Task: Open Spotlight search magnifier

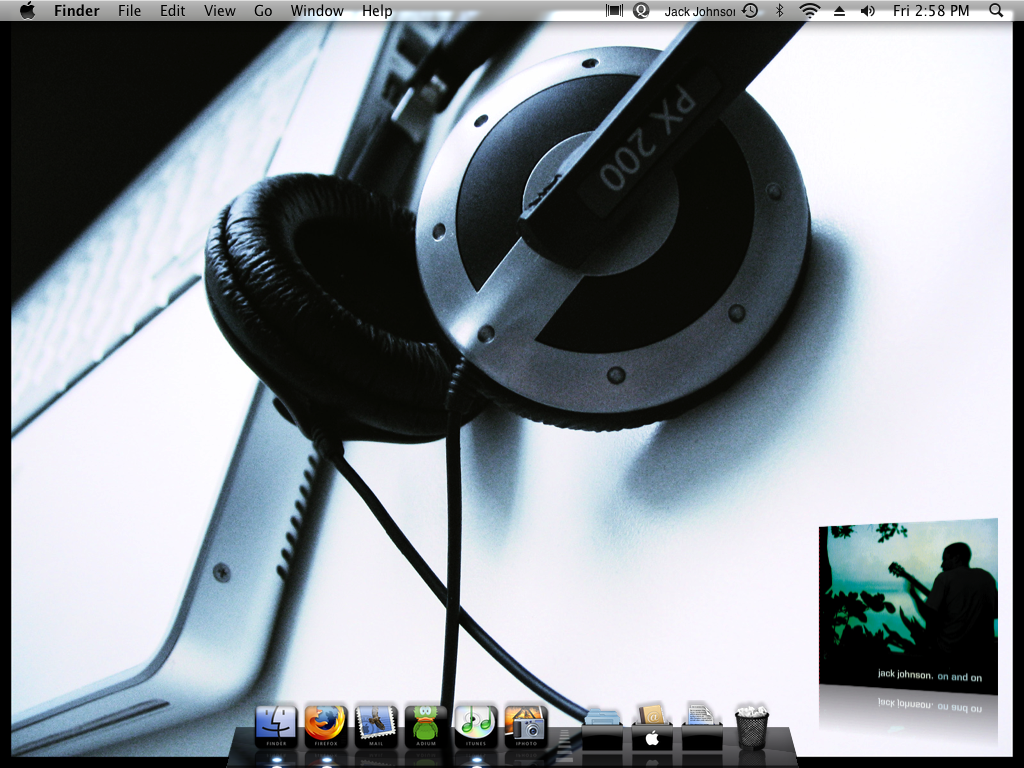Action: click(996, 10)
